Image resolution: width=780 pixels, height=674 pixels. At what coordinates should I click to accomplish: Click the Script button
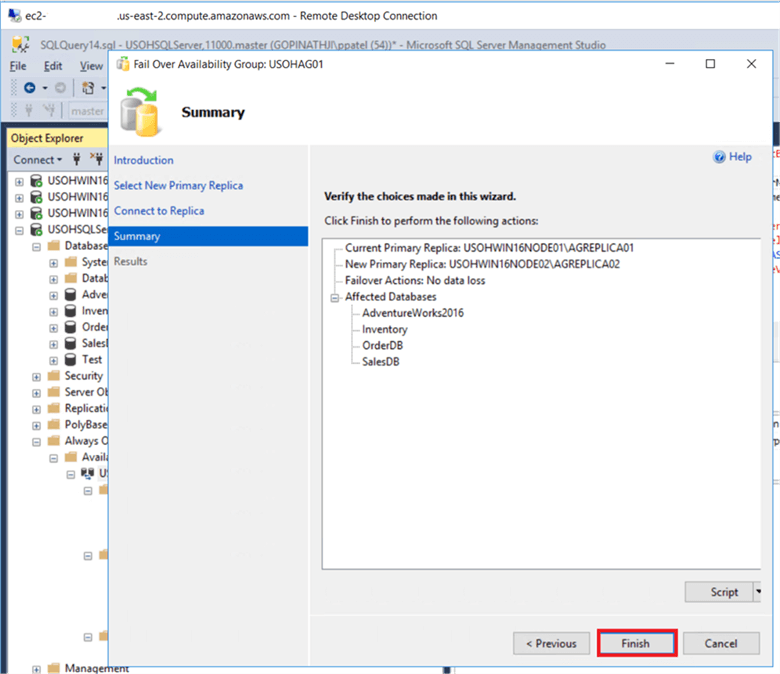(719, 592)
